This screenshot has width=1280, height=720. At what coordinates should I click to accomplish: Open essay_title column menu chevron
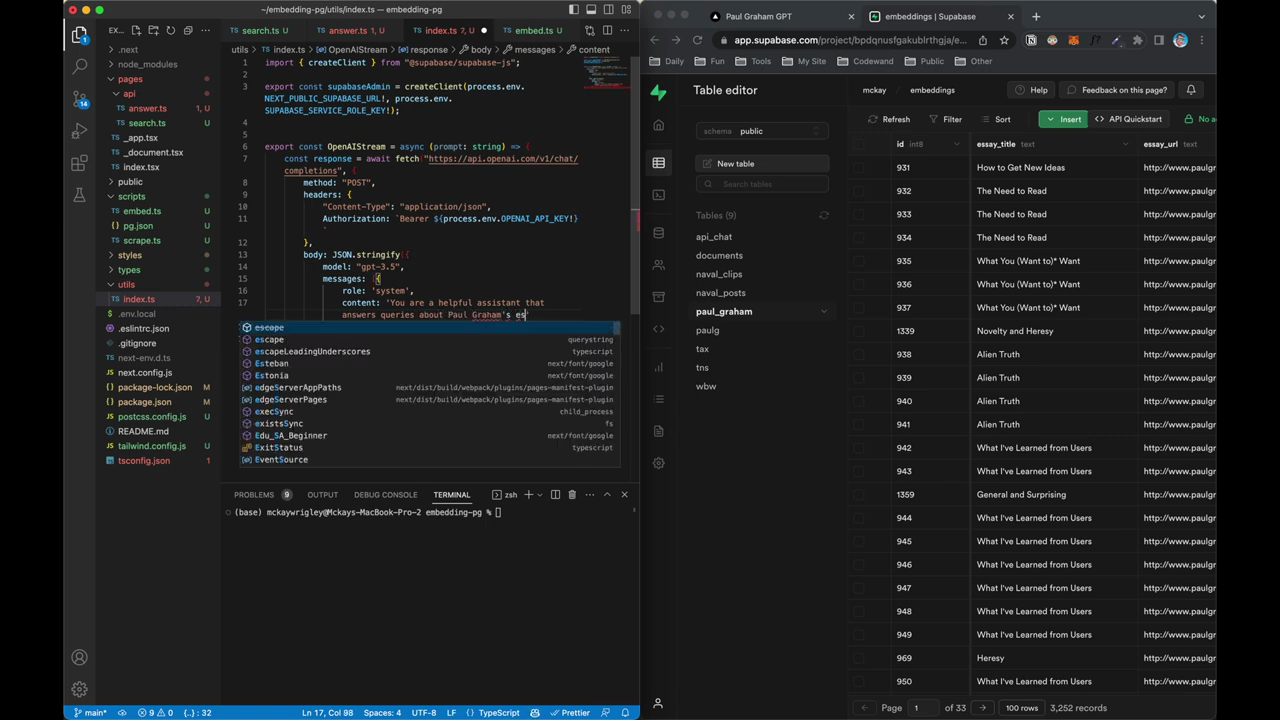[x=1127, y=144]
